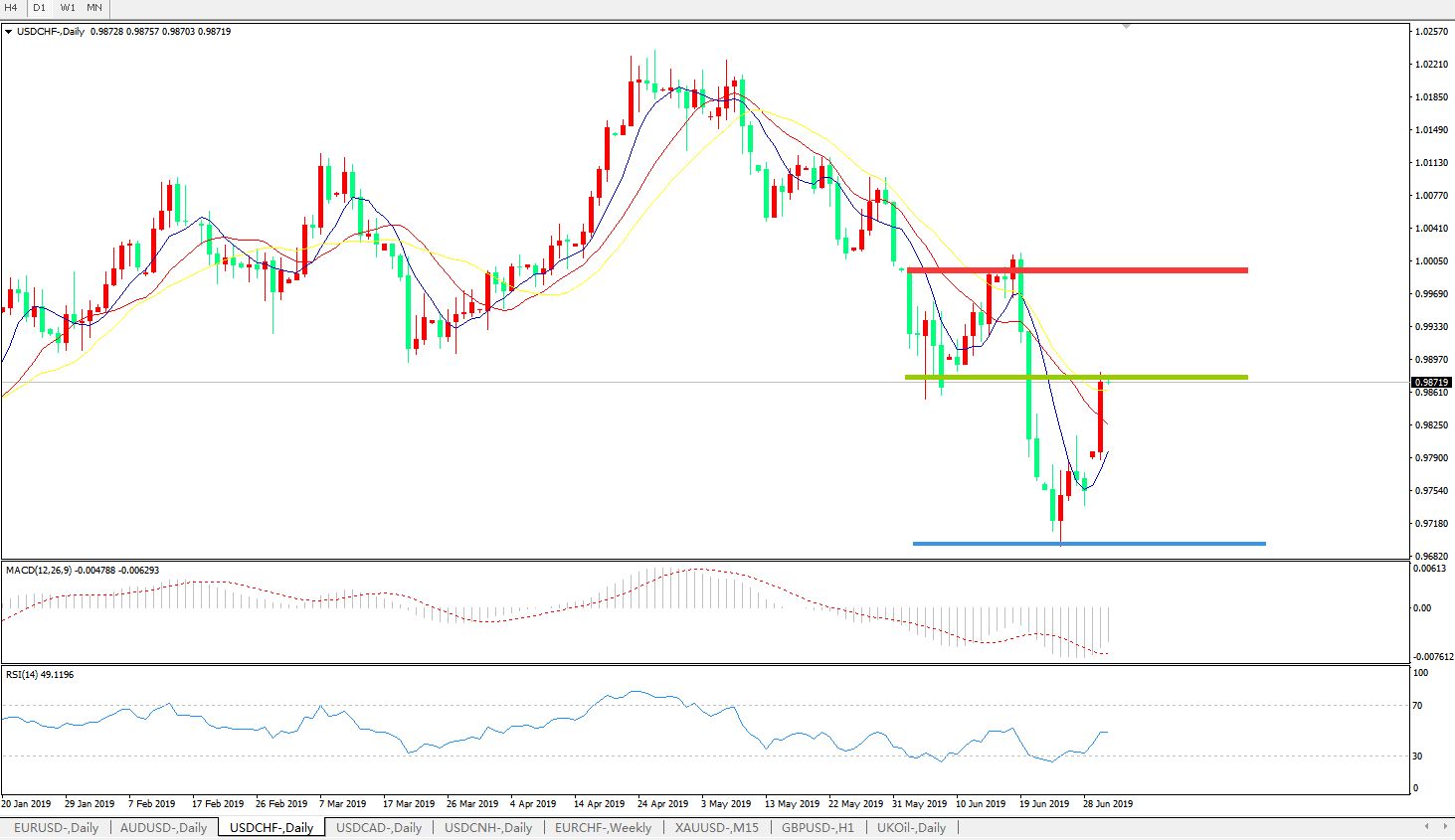Image resolution: width=1455 pixels, height=840 pixels.
Task: Select the D1 timeframe button
Action: click(40, 8)
